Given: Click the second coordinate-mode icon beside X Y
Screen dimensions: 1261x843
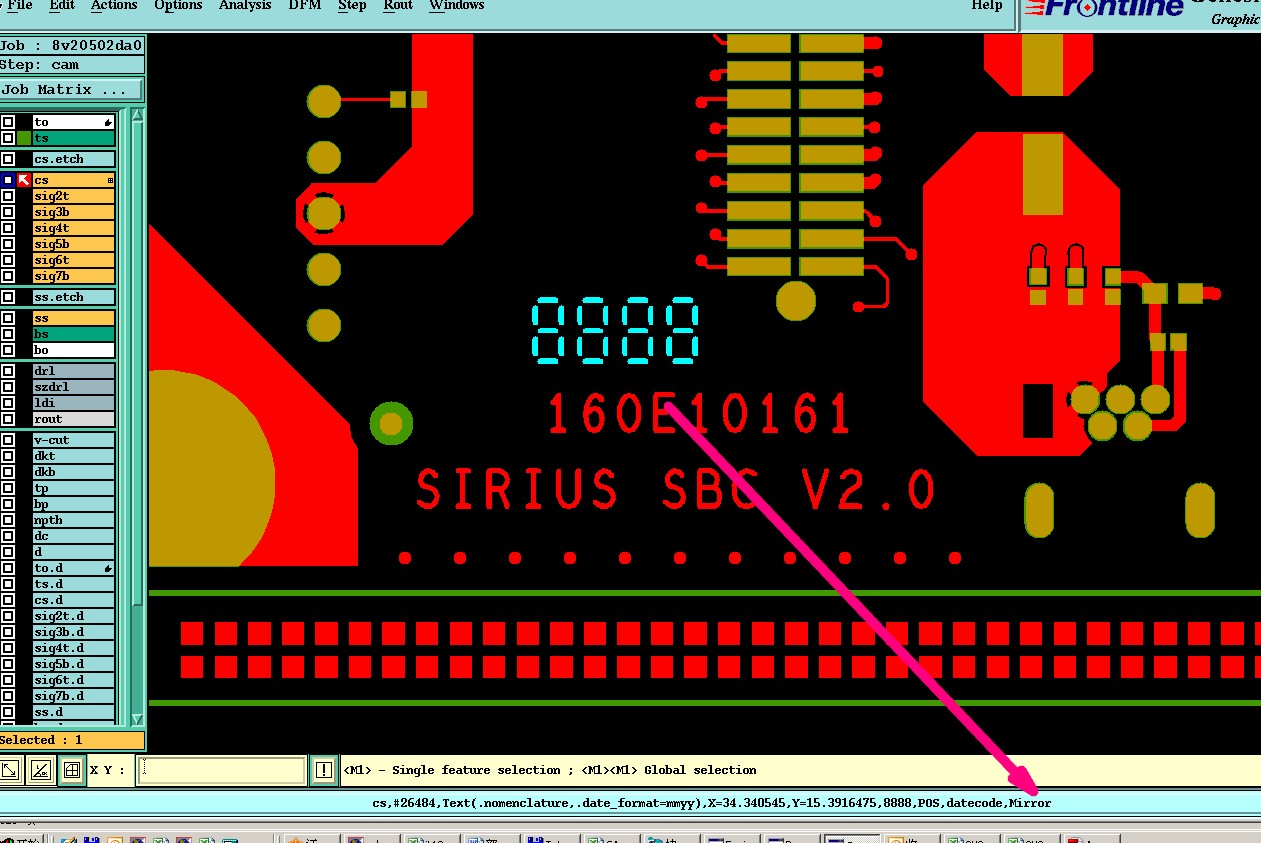Looking at the screenshot, I should [41, 770].
